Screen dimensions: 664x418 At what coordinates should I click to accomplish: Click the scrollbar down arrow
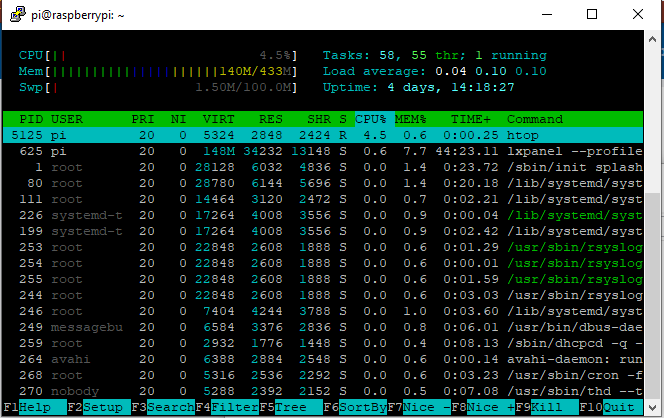coord(654,407)
